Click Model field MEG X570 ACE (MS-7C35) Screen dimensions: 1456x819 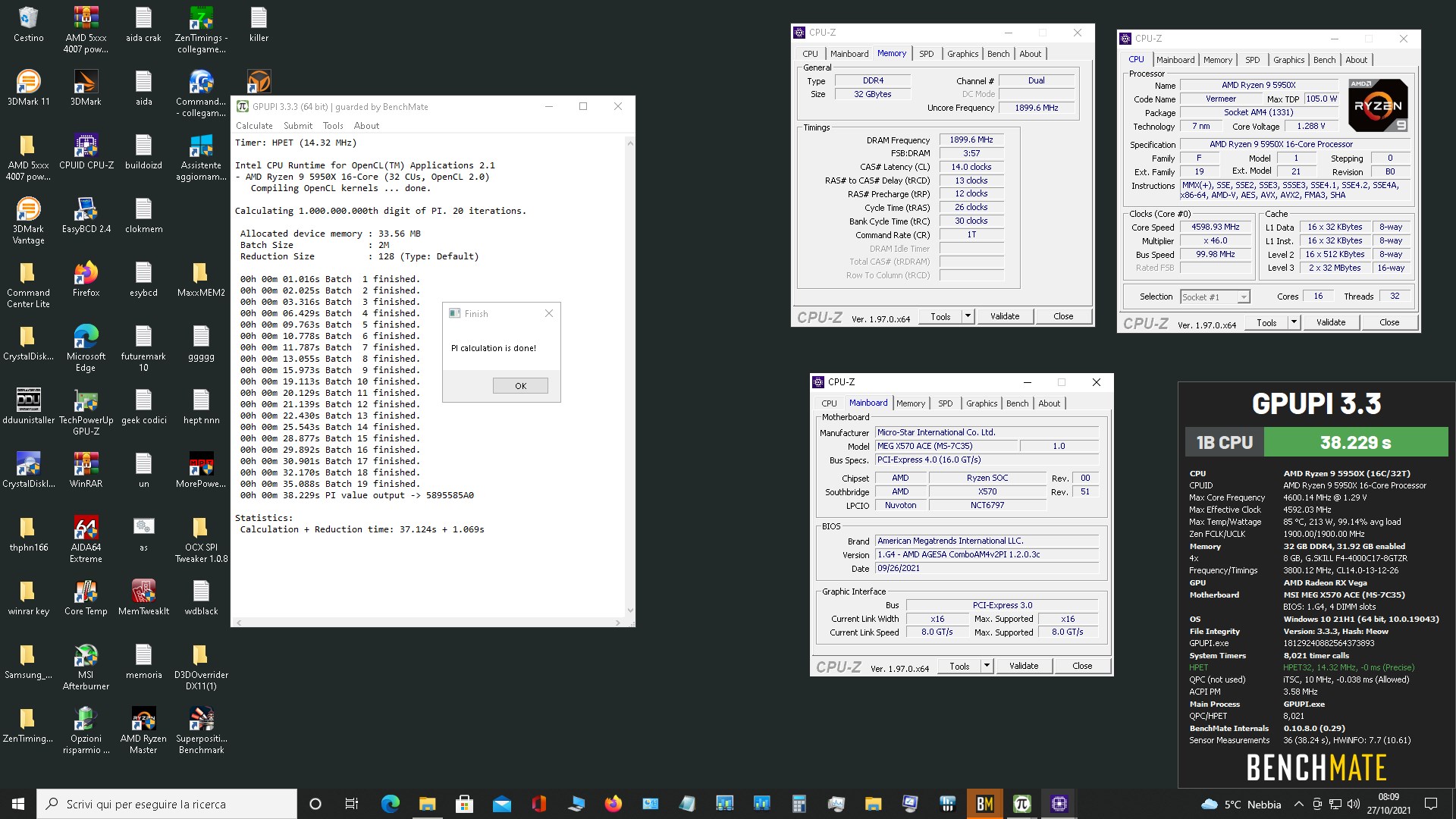point(947,446)
